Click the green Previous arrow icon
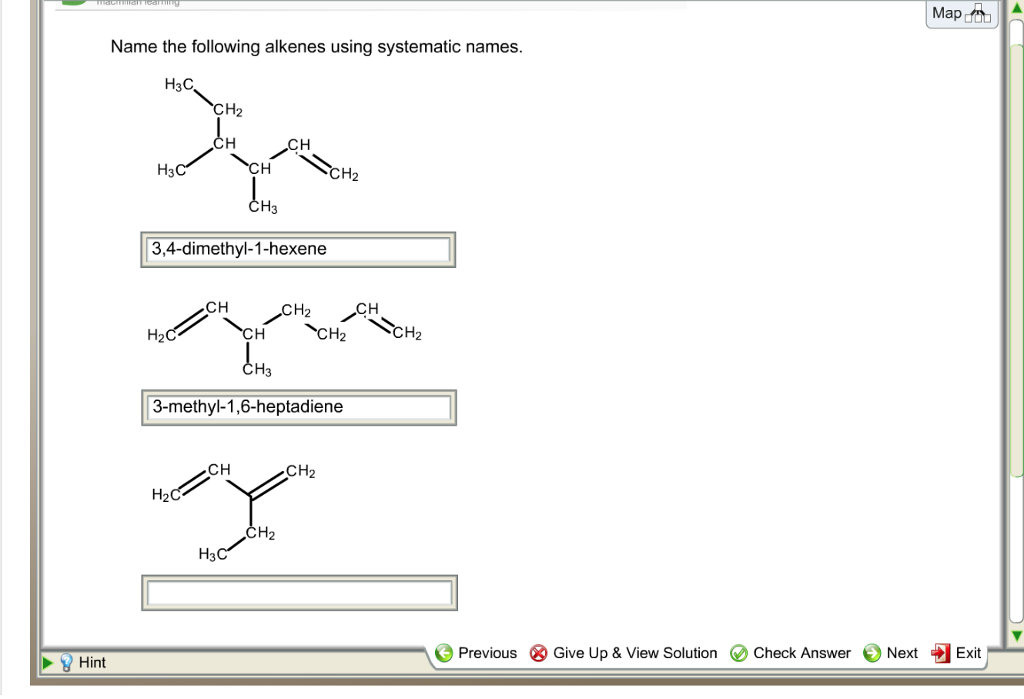Screen dimensions: 1024x699 tap(444, 653)
